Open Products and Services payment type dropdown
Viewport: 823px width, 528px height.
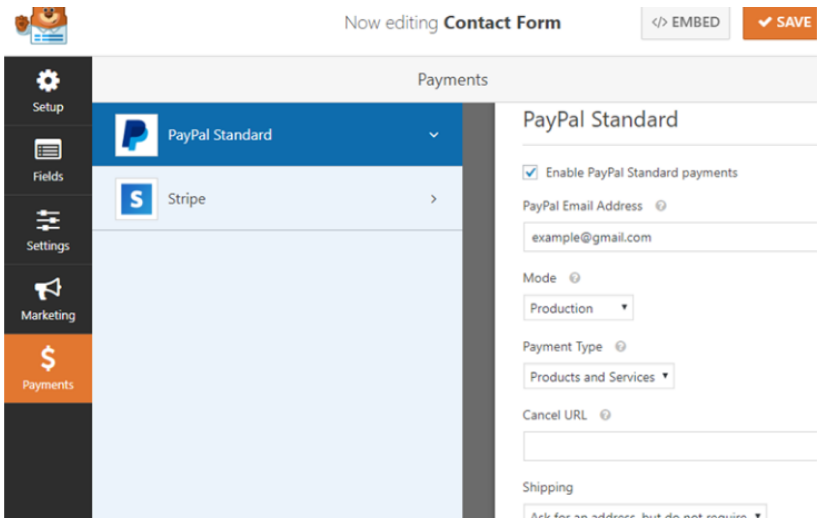pos(598,376)
